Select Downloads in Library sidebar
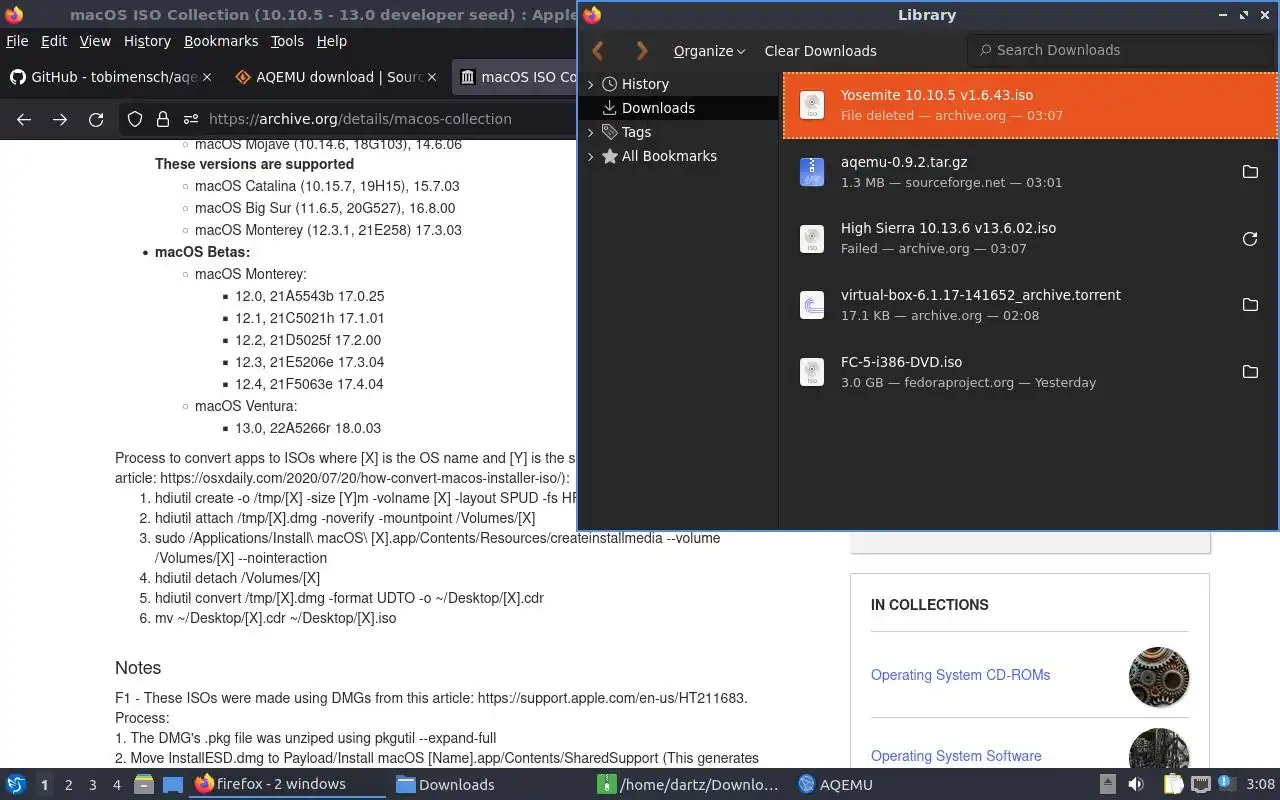Viewport: 1280px width, 800px height. (x=658, y=108)
